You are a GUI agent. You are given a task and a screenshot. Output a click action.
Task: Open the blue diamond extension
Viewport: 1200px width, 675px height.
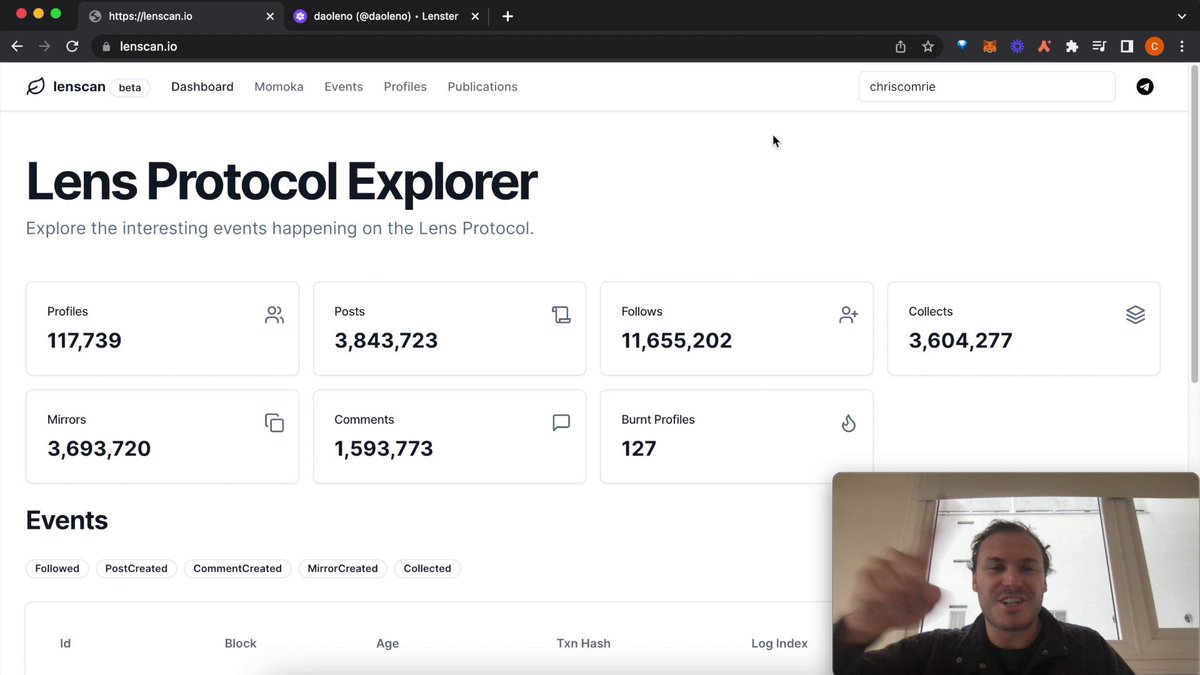(962, 46)
